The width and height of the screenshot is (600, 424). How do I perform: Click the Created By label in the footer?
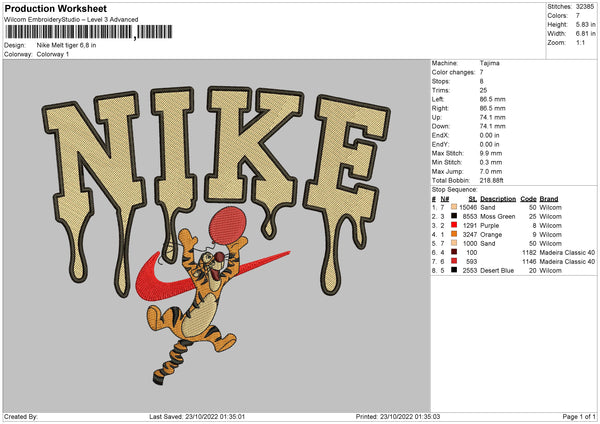[x=21, y=416]
